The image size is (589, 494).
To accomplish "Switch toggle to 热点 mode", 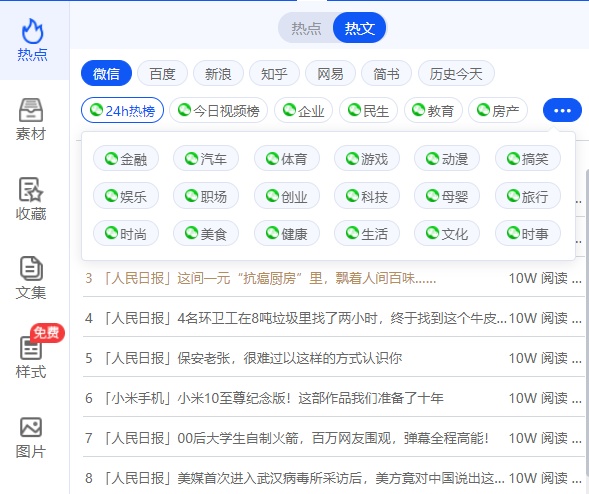I will 306,28.
